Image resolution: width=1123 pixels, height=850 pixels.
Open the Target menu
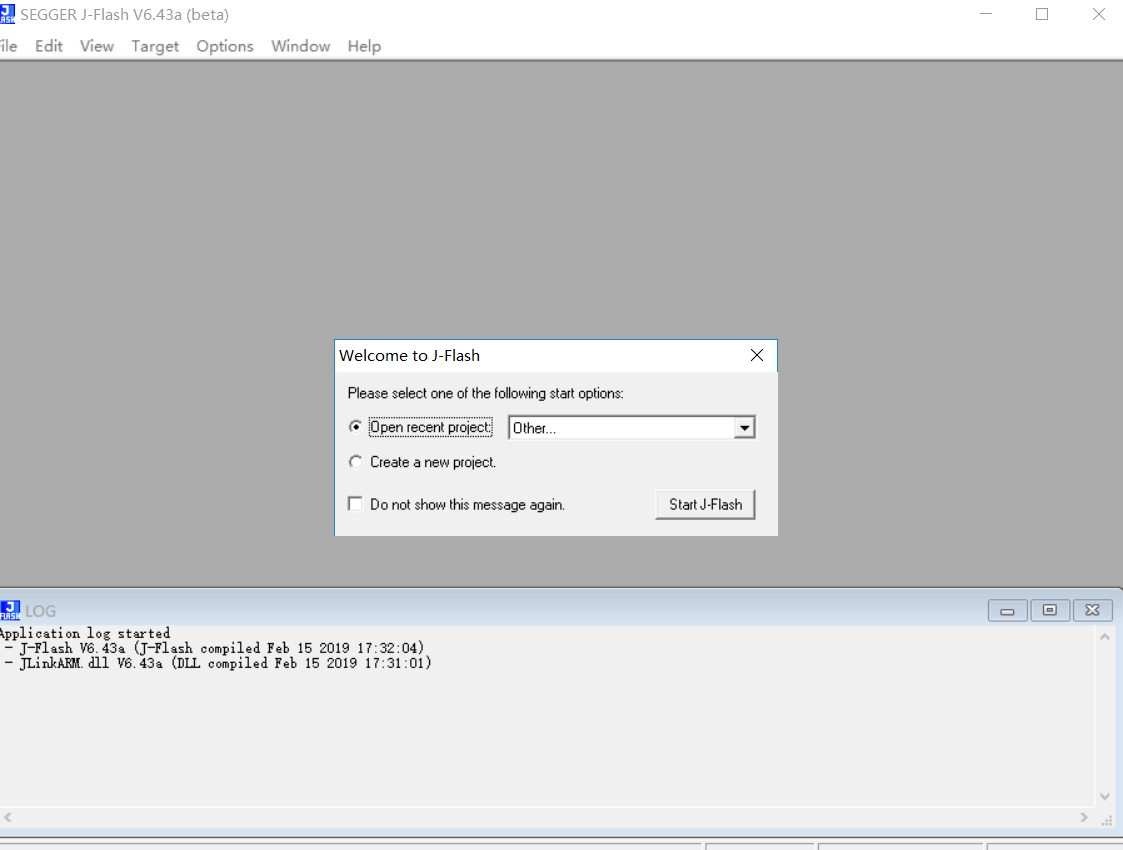point(155,47)
